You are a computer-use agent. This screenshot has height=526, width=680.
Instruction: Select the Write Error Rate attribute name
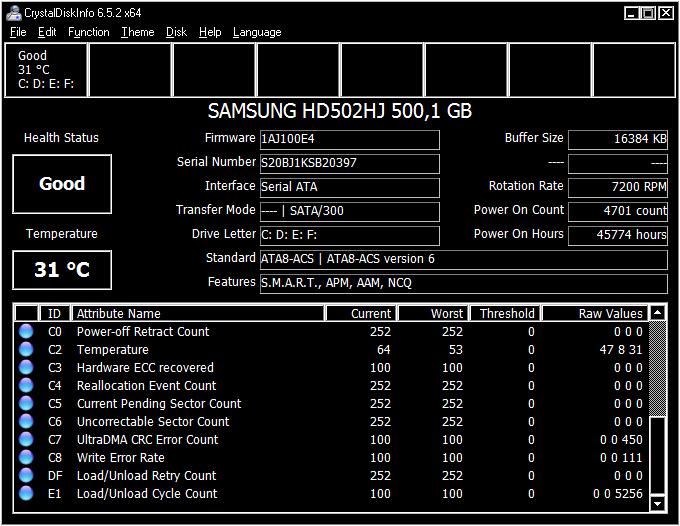pos(121,457)
